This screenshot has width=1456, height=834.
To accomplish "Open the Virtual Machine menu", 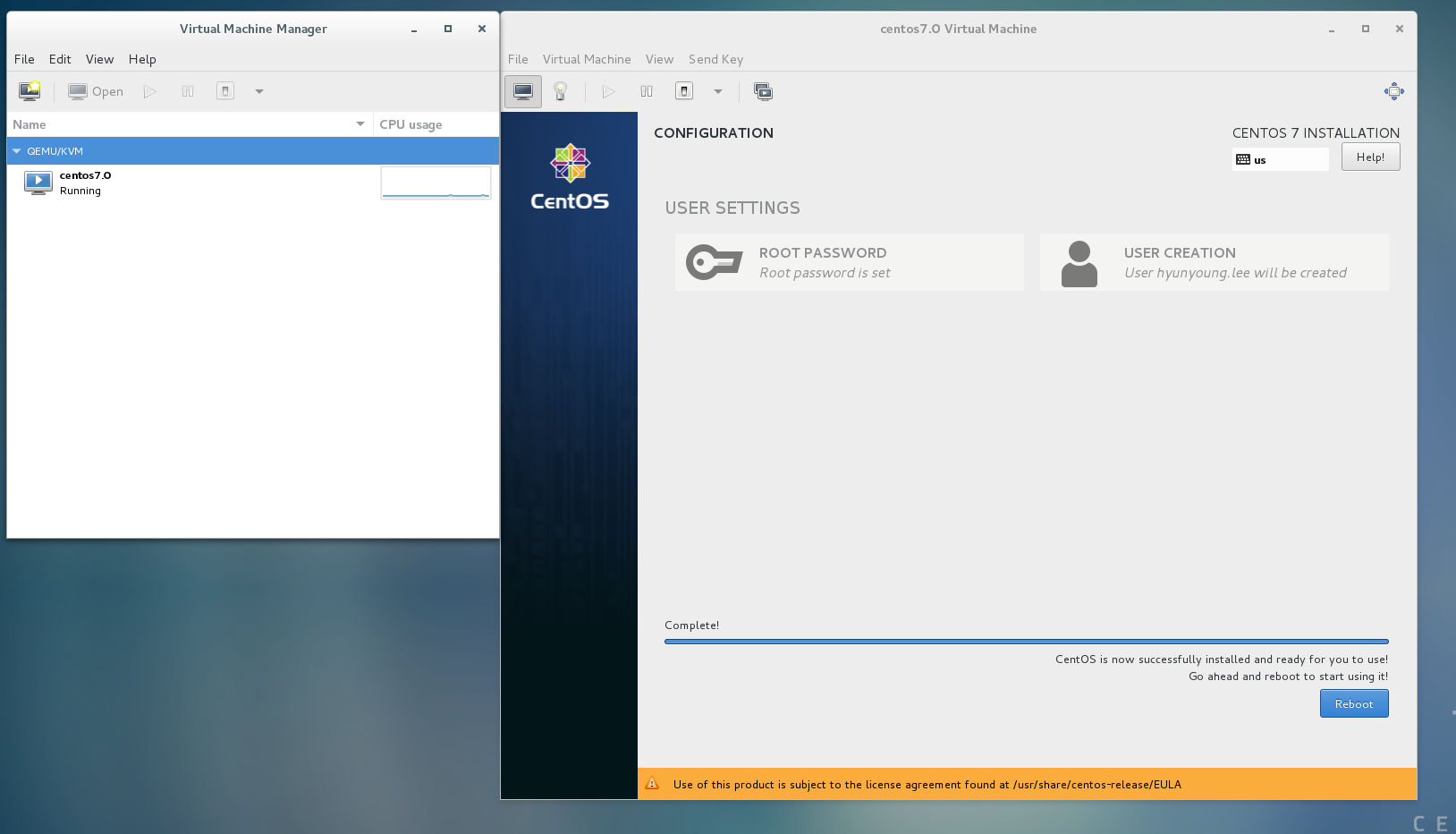I will point(587,59).
